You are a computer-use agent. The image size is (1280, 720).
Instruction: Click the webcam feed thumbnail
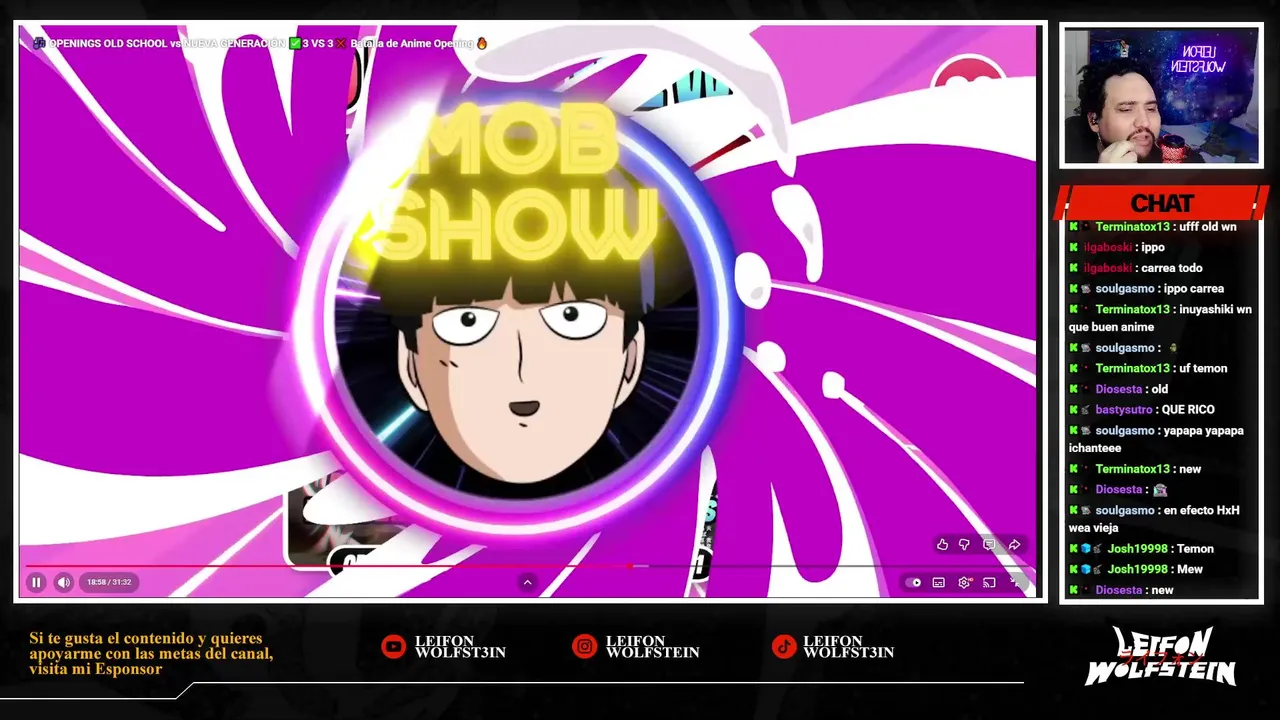click(1161, 96)
